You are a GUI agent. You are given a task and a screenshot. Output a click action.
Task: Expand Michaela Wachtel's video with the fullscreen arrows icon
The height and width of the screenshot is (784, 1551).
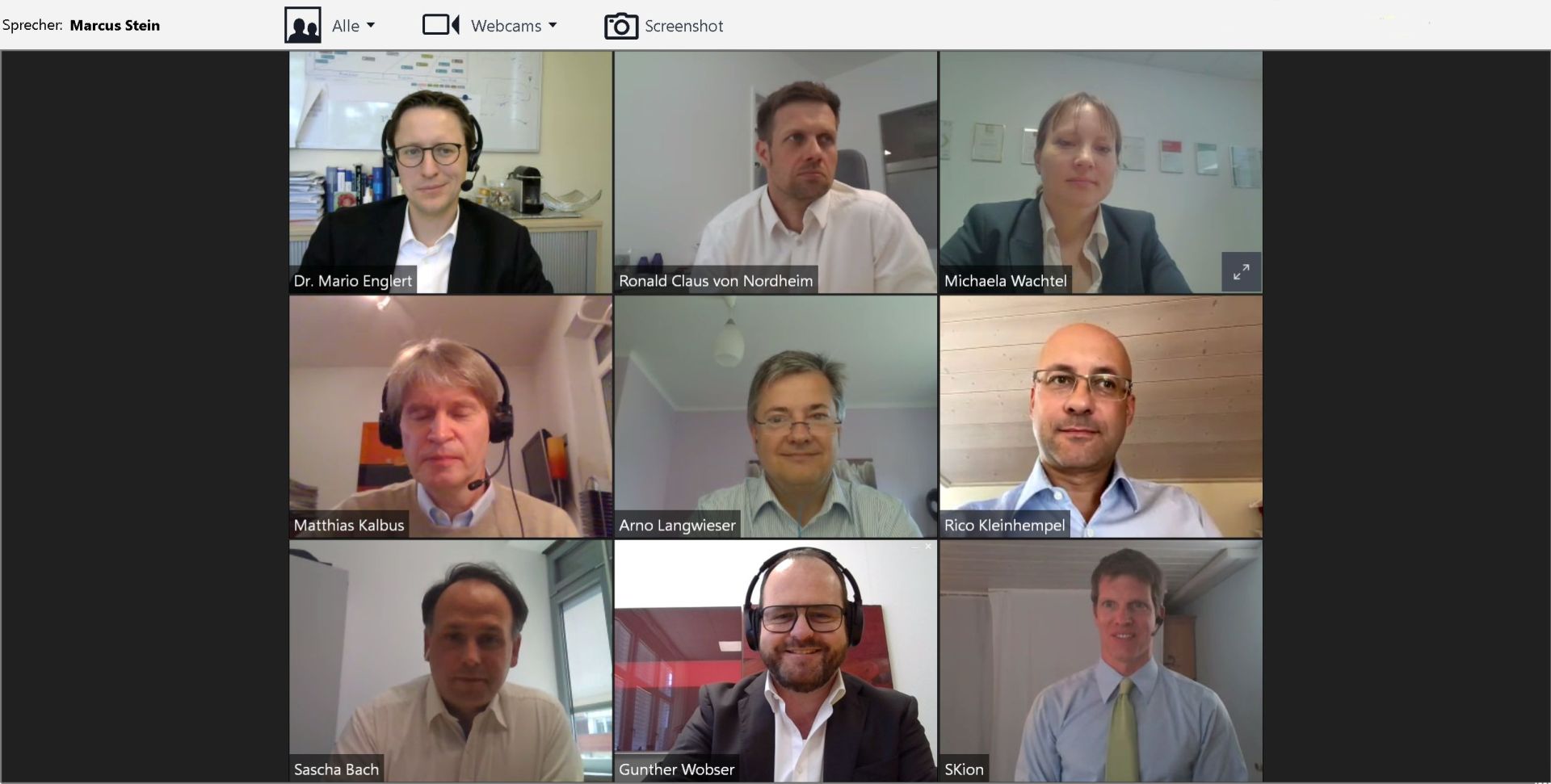click(1241, 272)
